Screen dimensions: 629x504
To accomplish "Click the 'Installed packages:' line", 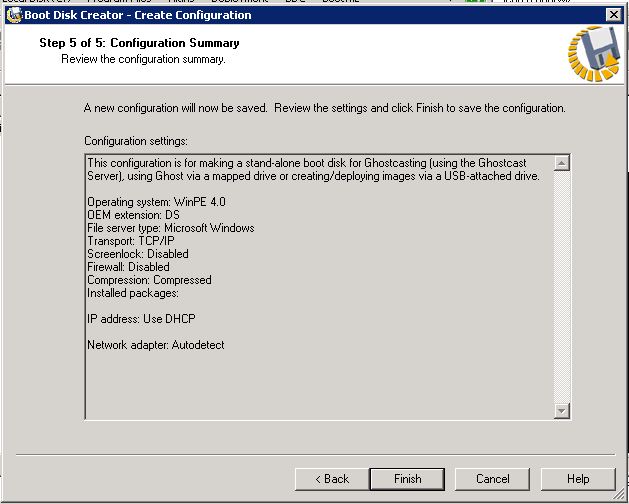I will click(133, 293).
